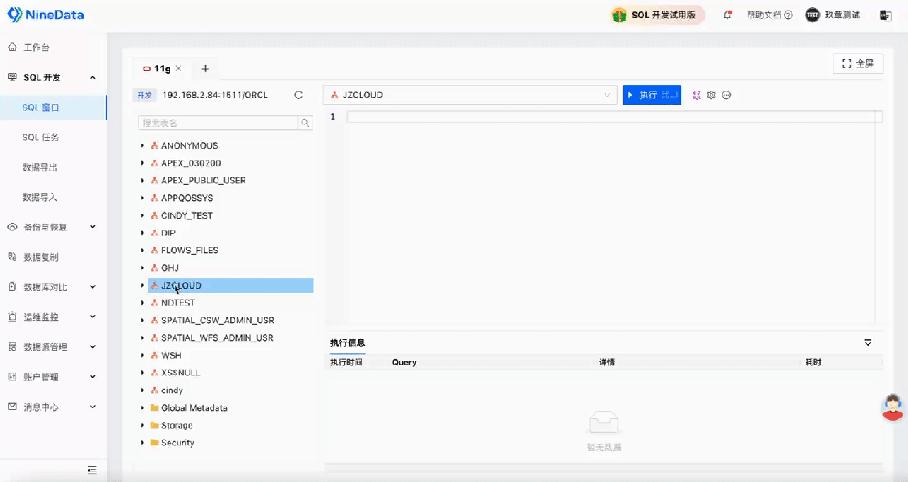Image resolution: width=908 pixels, height=482 pixels.
Task: Refresh the datasource tree
Action: click(x=298, y=95)
